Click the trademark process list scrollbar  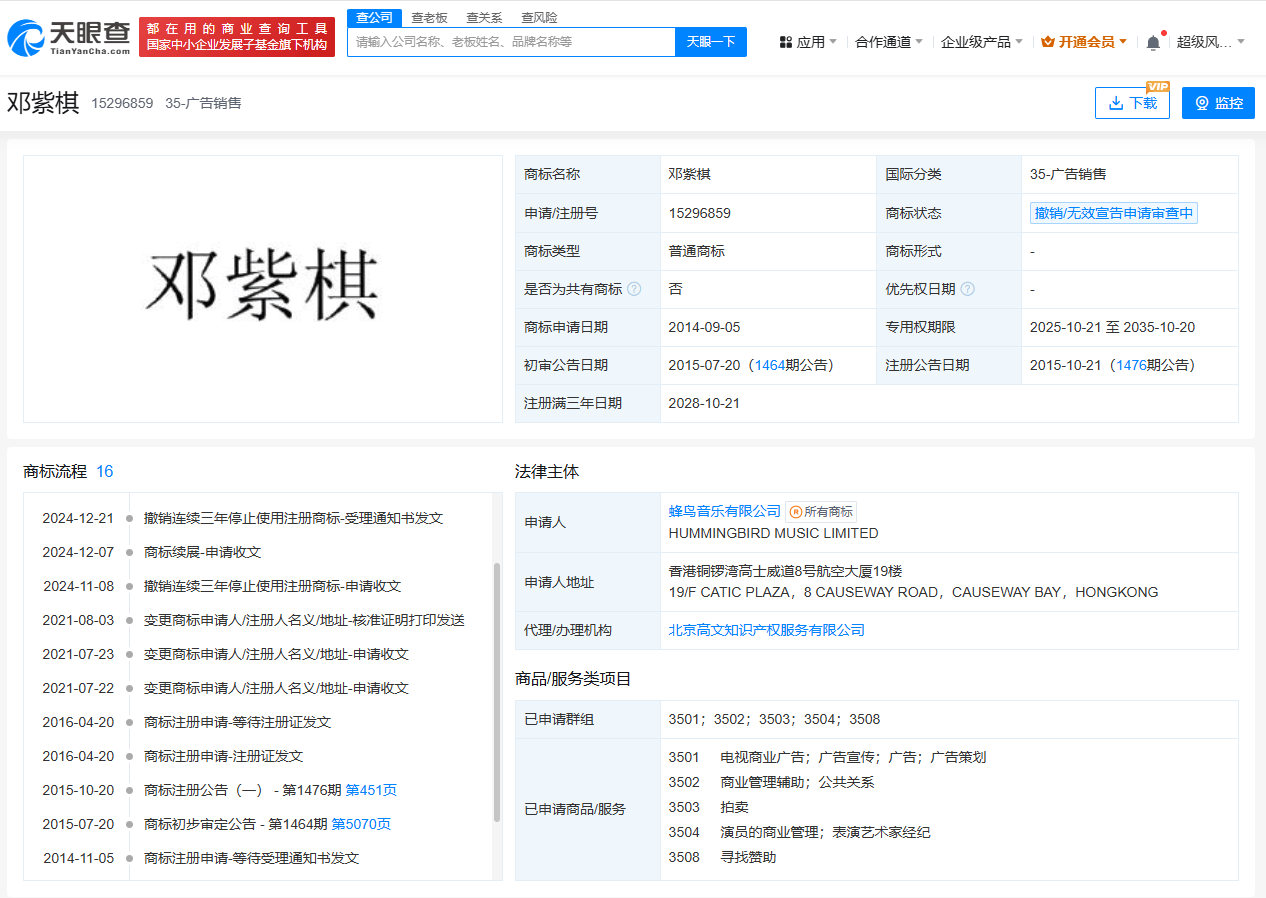pos(497,692)
